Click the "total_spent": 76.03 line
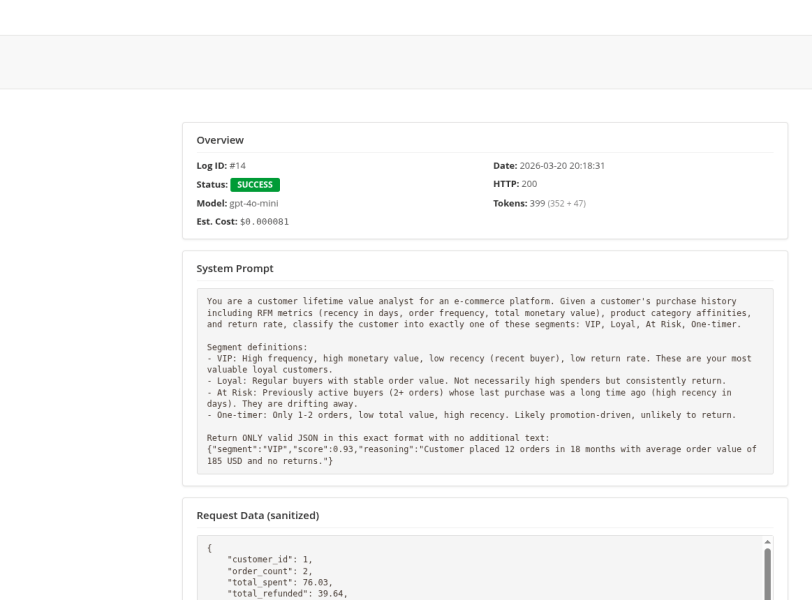The width and height of the screenshot is (812, 600). click(280, 582)
